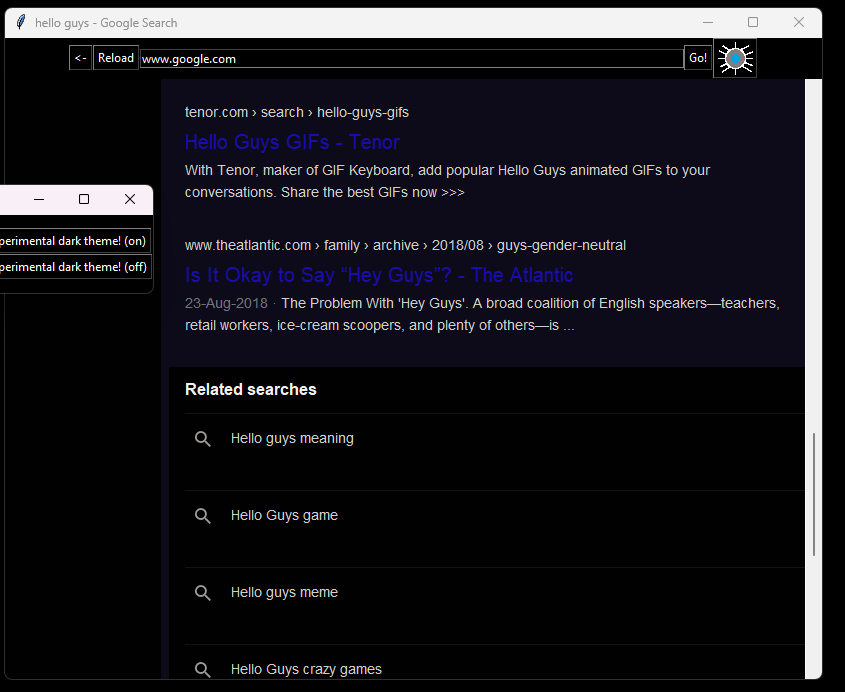Disable the experimental dark theme (off)
Viewport: 845px width, 692px height.
coord(72,266)
